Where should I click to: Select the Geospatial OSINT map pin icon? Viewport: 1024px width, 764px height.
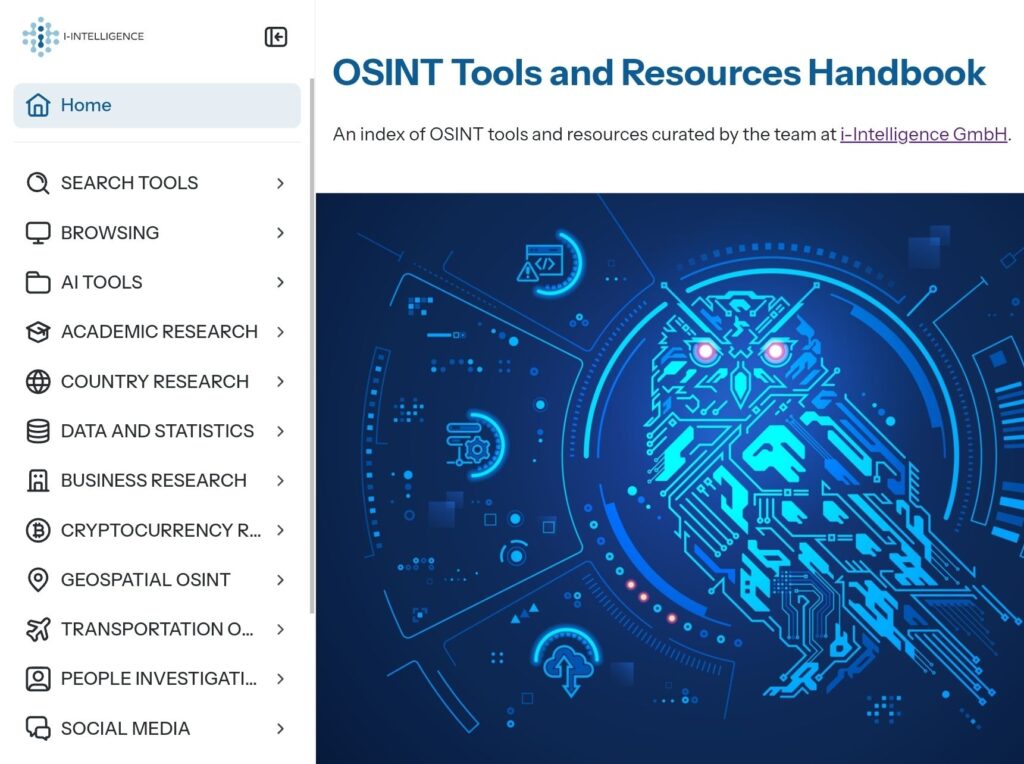click(x=37, y=580)
